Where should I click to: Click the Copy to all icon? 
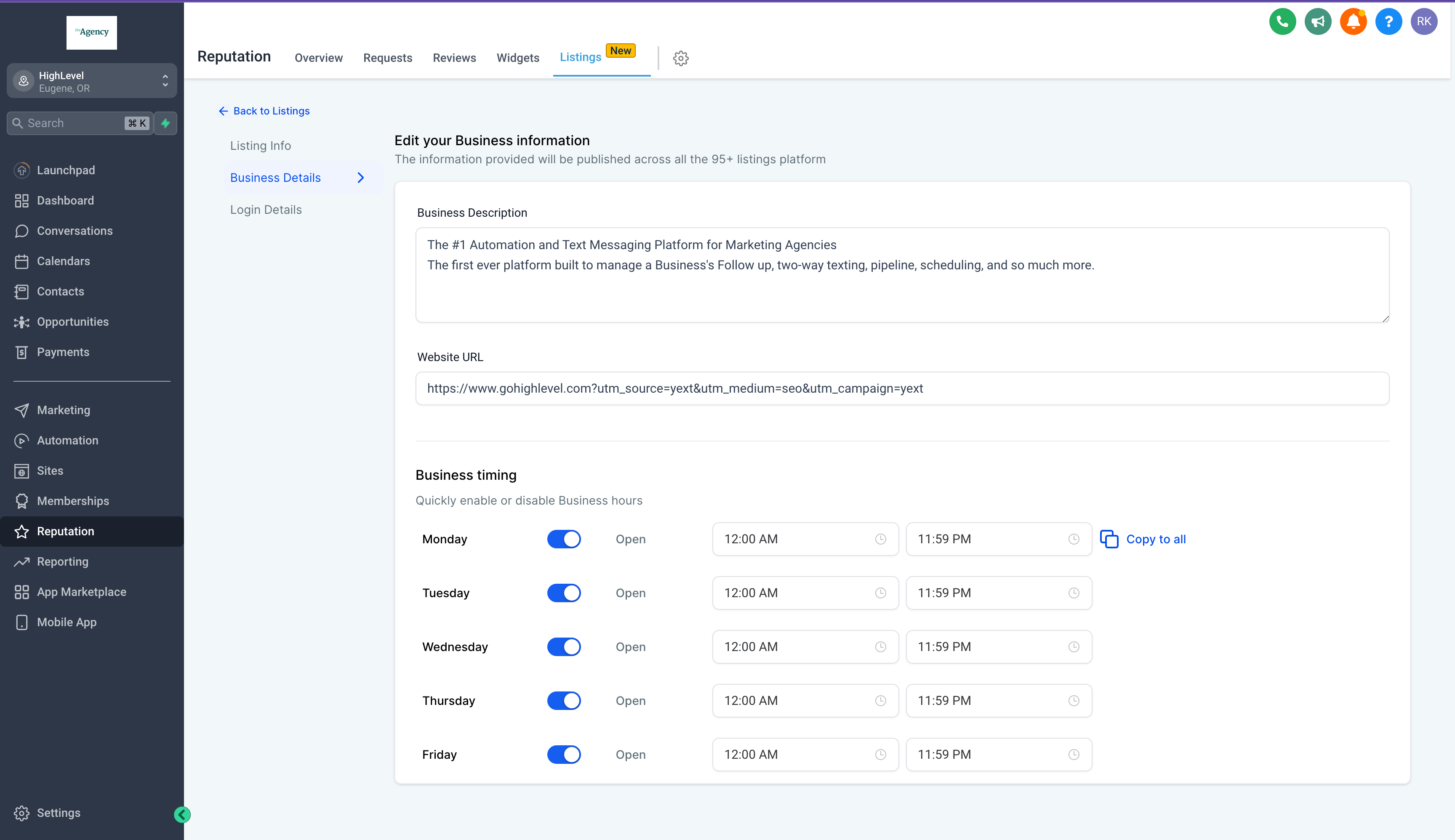[1109, 539]
